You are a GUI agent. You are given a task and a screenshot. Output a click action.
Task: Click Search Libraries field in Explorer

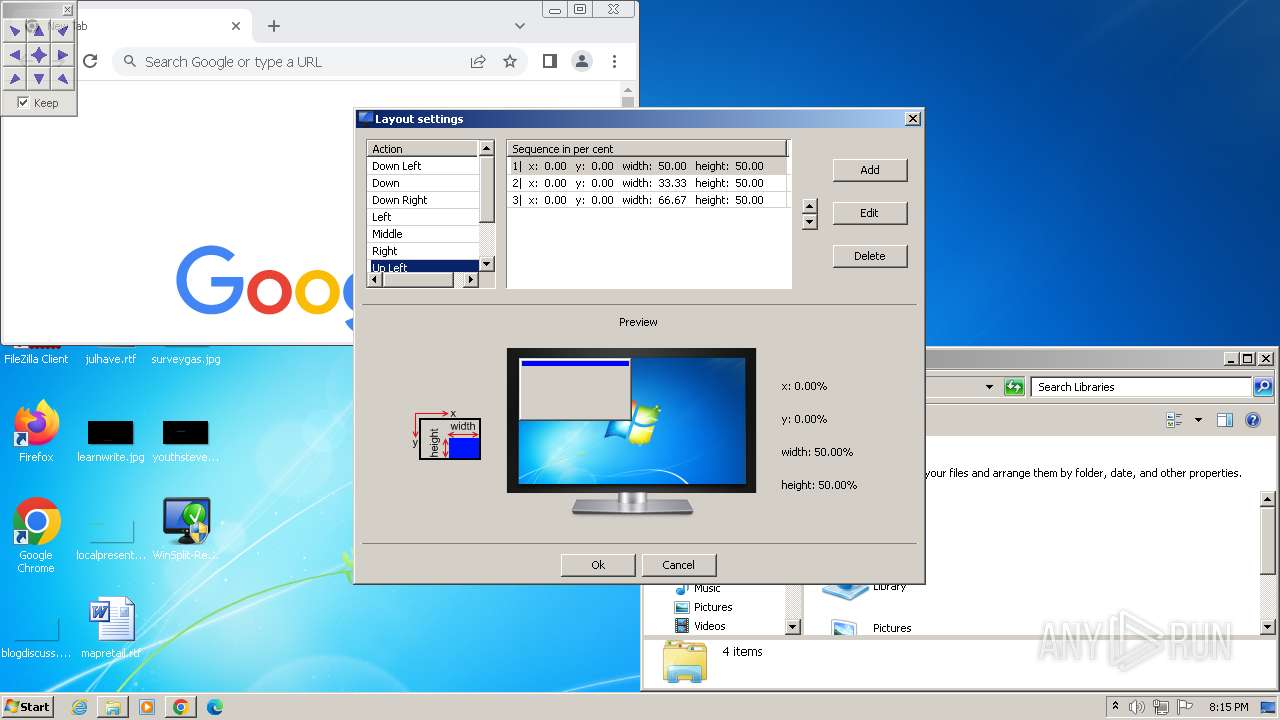[1141, 387]
